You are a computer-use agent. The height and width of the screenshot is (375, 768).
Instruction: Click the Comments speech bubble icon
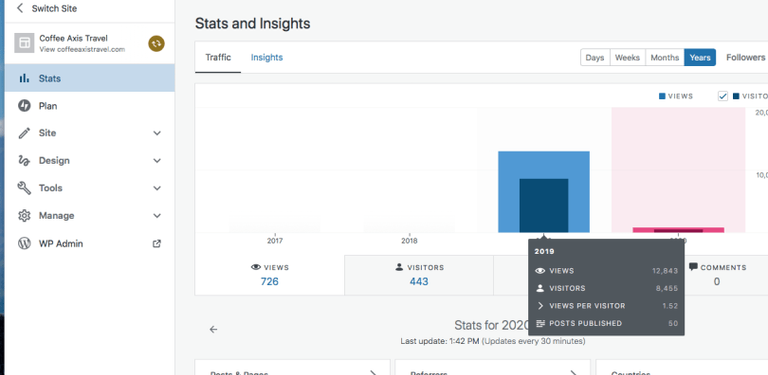[x=693, y=267]
